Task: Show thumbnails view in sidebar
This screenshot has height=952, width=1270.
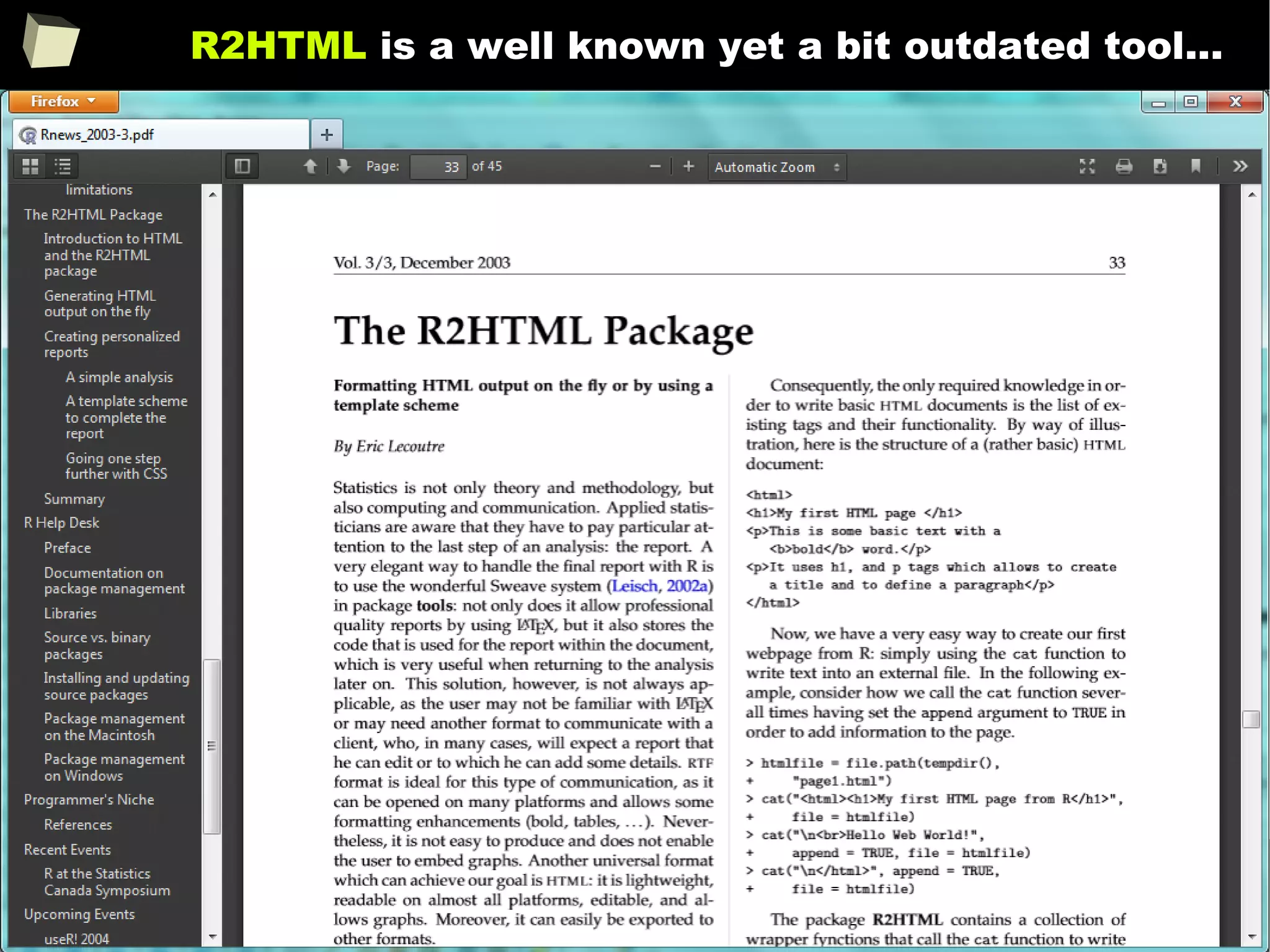Action: pyautogui.click(x=30, y=166)
